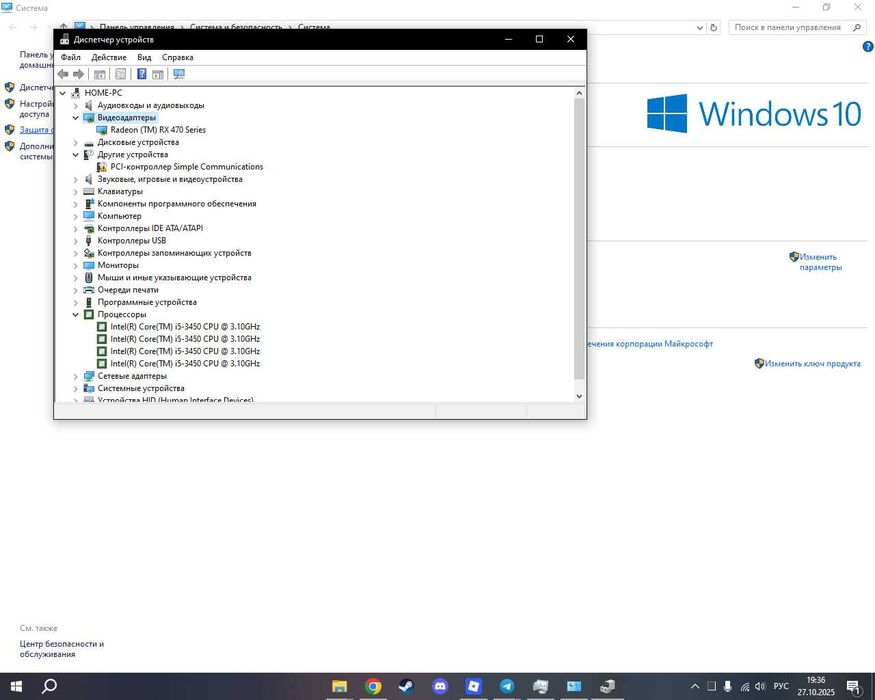Select the HOME-PC computer icon
The image size is (875, 700).
[x=76, y=93]
